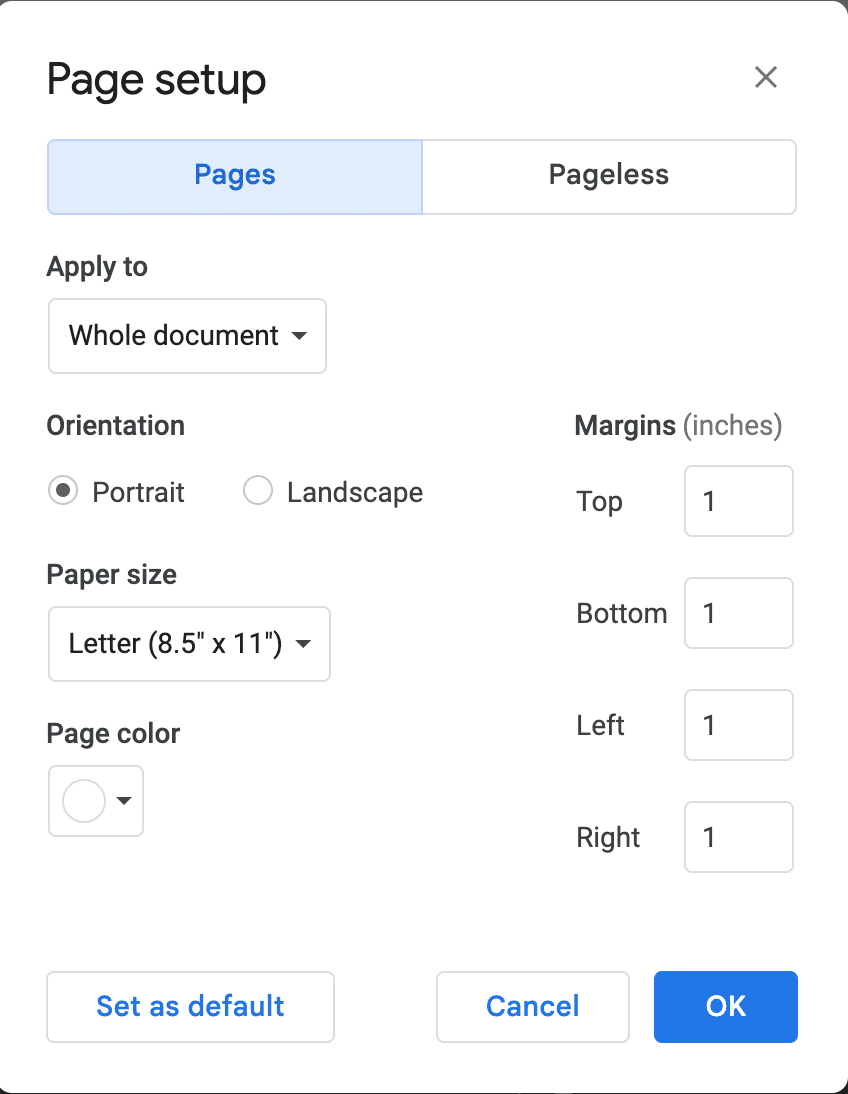Click the white Page color circle
Viewport: 848px width, 1094px height.
(x=84, y=801)
